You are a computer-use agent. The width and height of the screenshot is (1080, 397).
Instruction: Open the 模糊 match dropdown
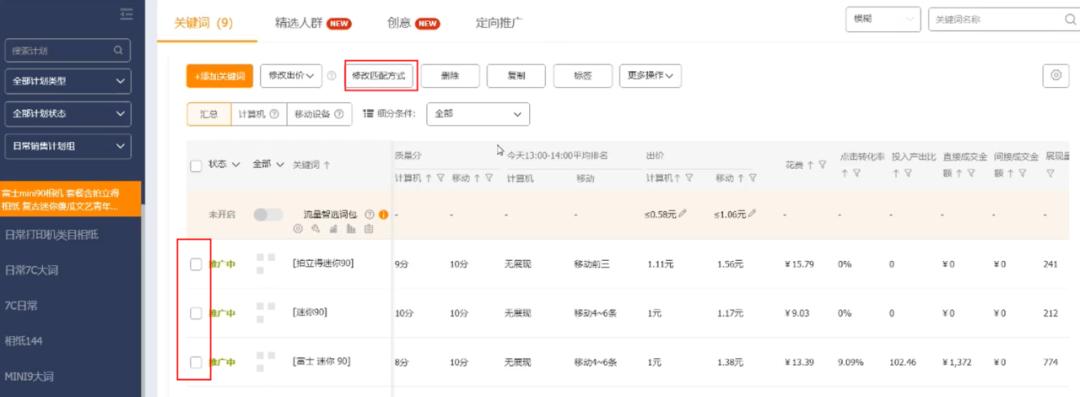883,19
